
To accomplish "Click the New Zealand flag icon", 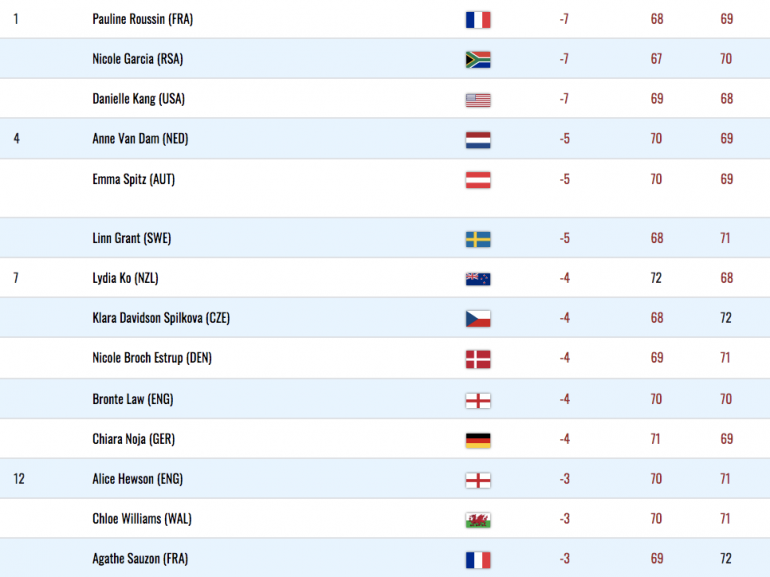I will [478, 279].
